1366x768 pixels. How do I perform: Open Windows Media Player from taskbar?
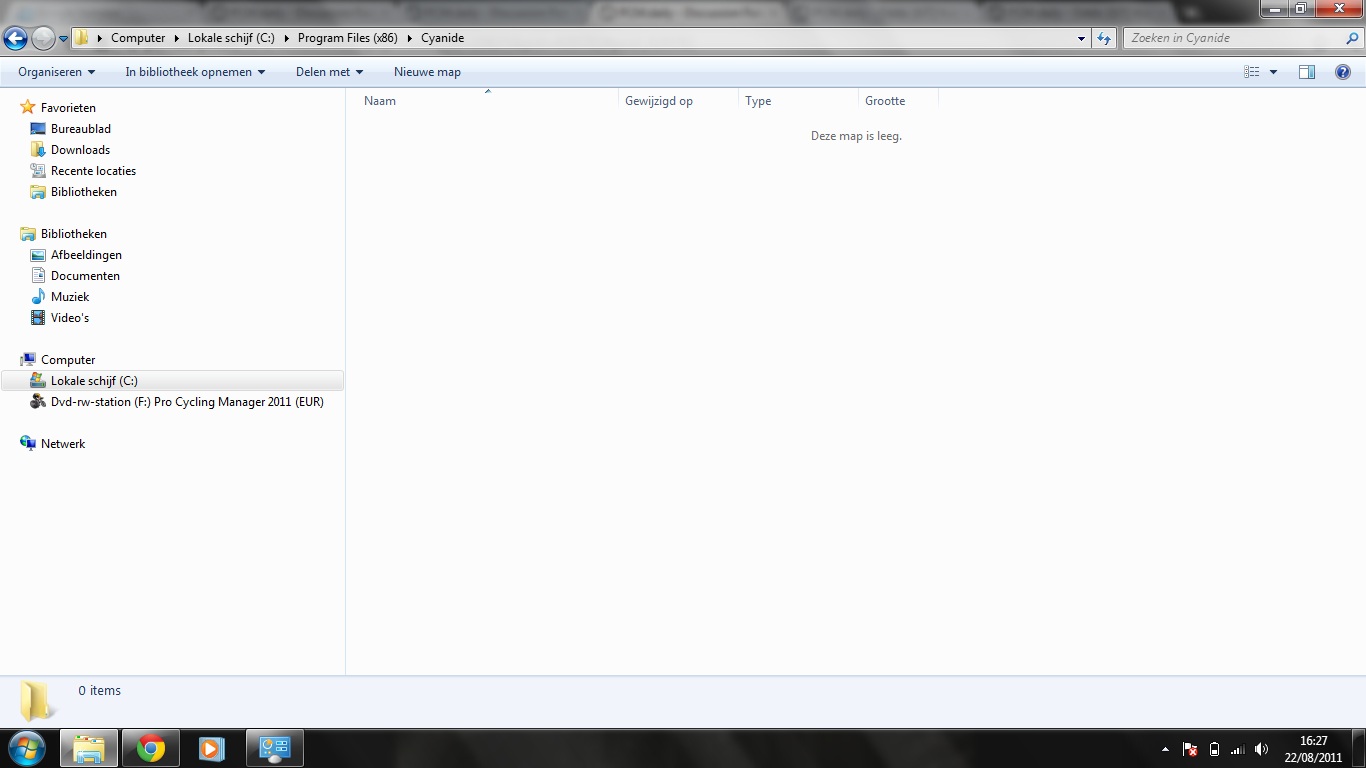(211, 748)
